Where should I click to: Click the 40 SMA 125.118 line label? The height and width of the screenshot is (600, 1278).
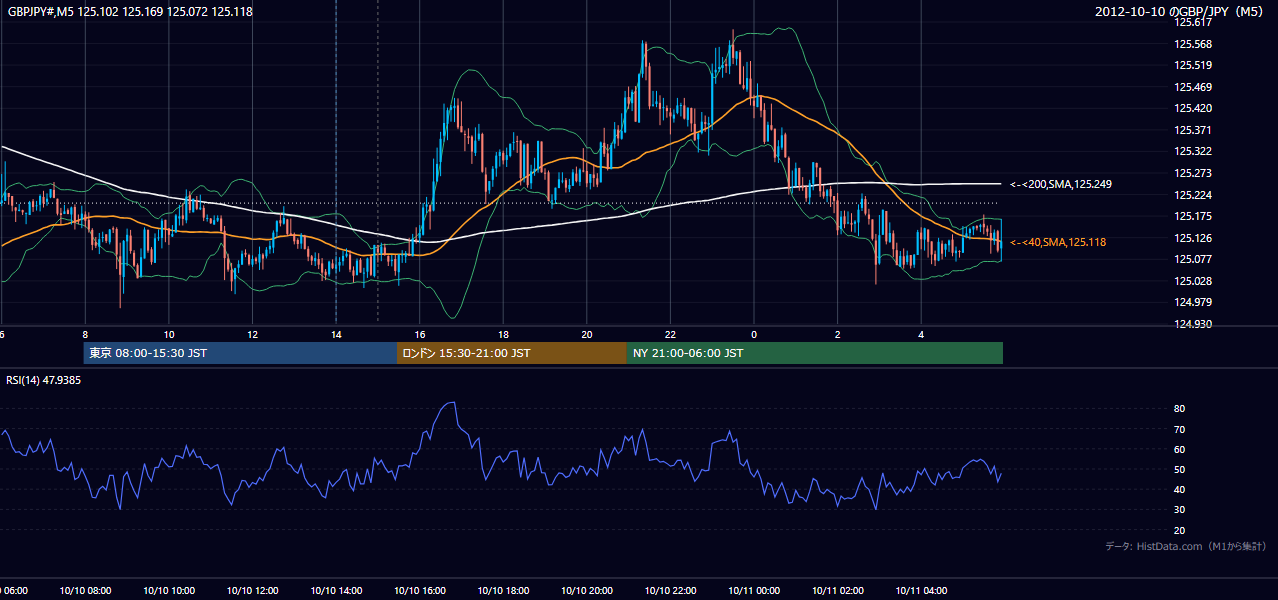tap(1058, 242)
